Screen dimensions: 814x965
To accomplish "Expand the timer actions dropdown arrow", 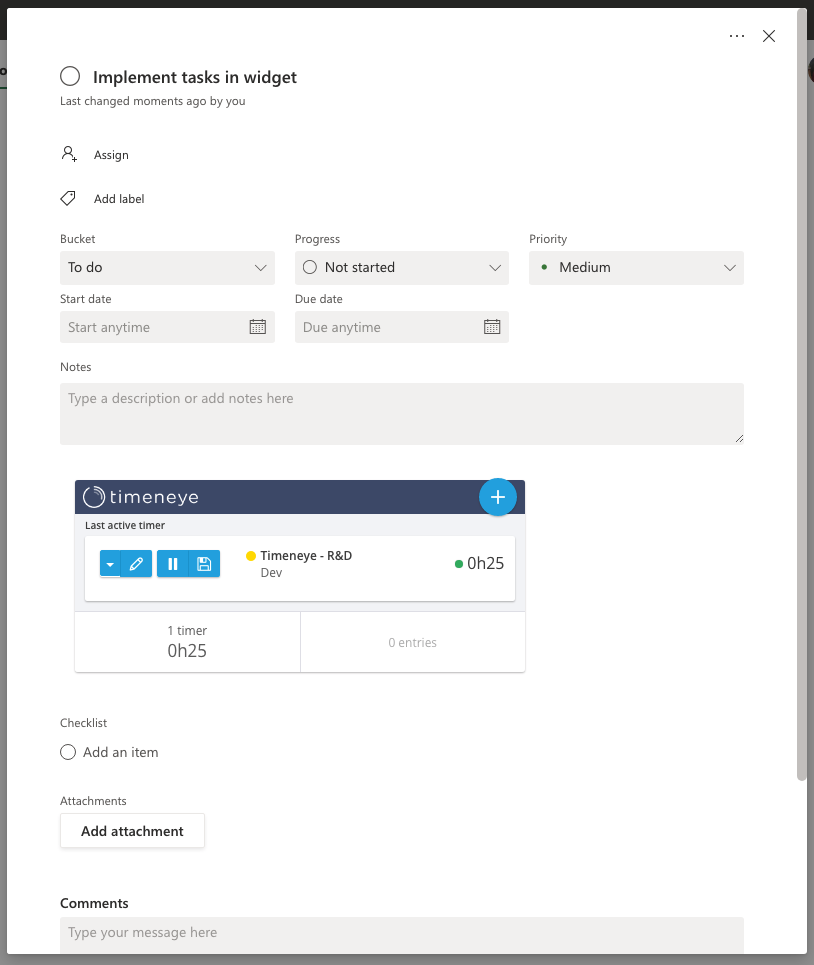I will pyautogui.click(x=110, y=563).
